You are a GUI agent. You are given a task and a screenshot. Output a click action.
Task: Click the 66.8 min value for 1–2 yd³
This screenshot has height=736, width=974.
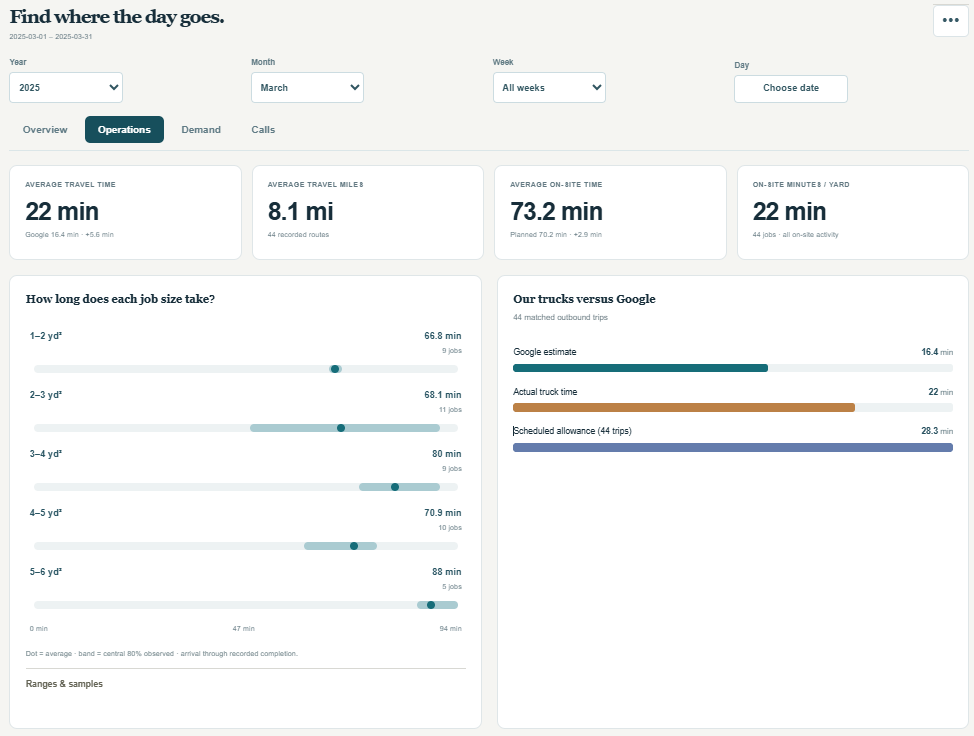click(442, 335)
